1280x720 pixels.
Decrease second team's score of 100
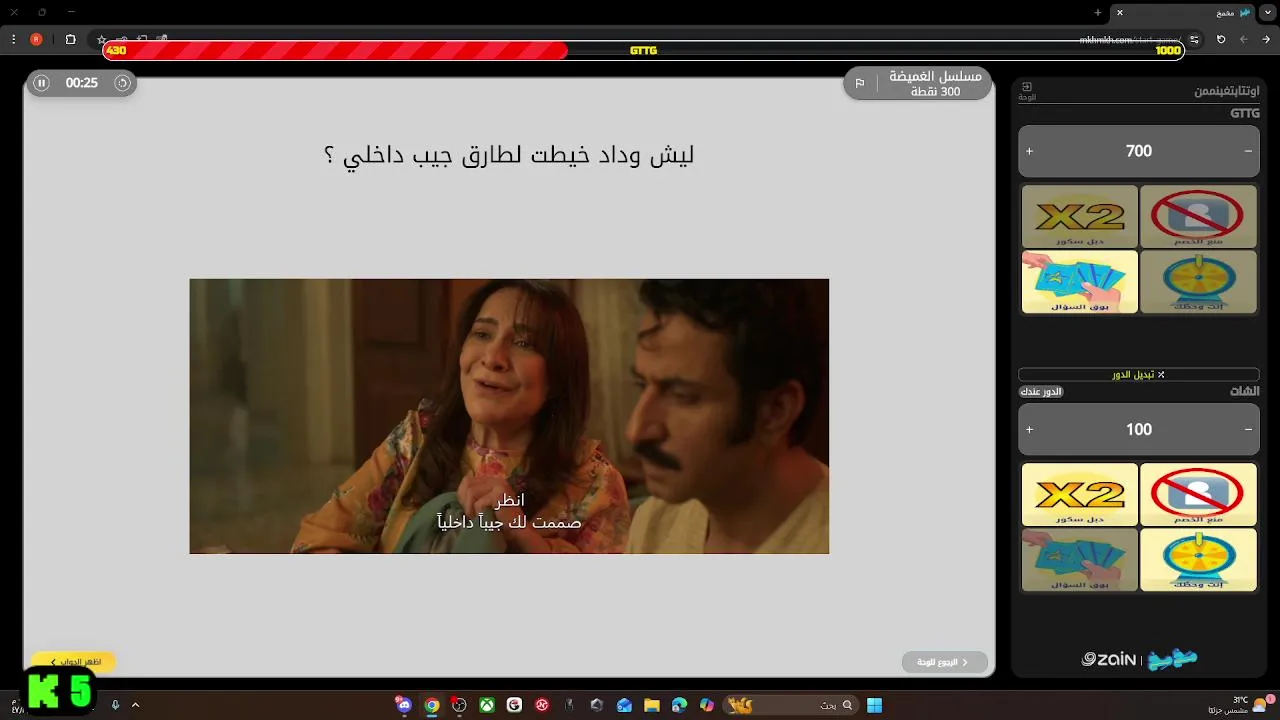pyautogui.click(x=1248, y=429)
